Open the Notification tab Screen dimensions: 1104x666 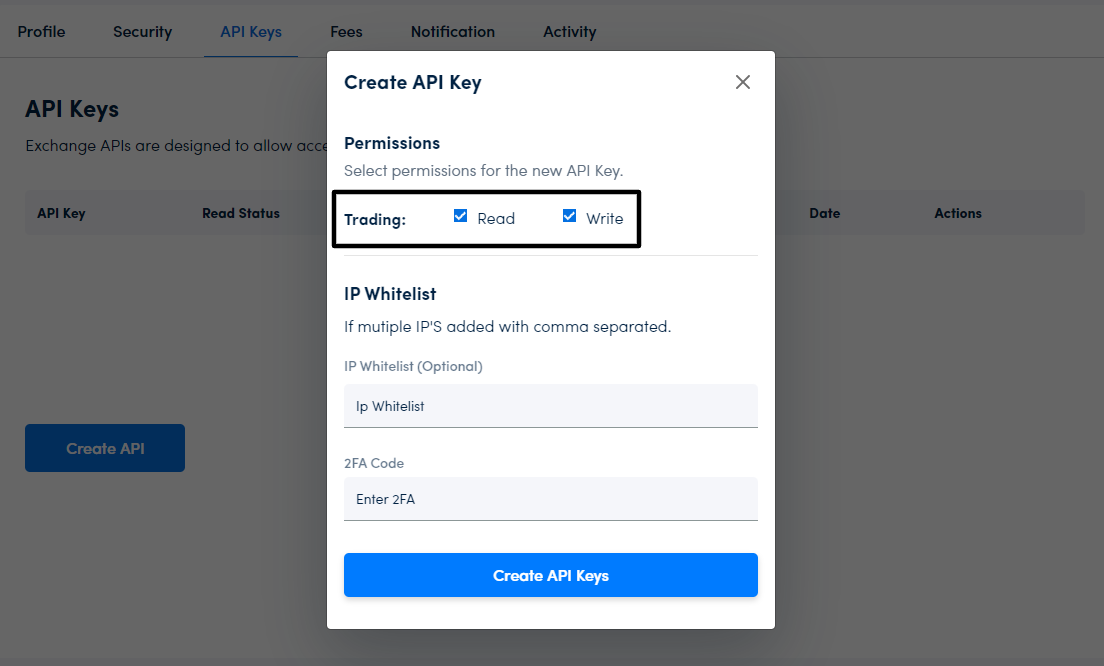click(x=452, y=32)
